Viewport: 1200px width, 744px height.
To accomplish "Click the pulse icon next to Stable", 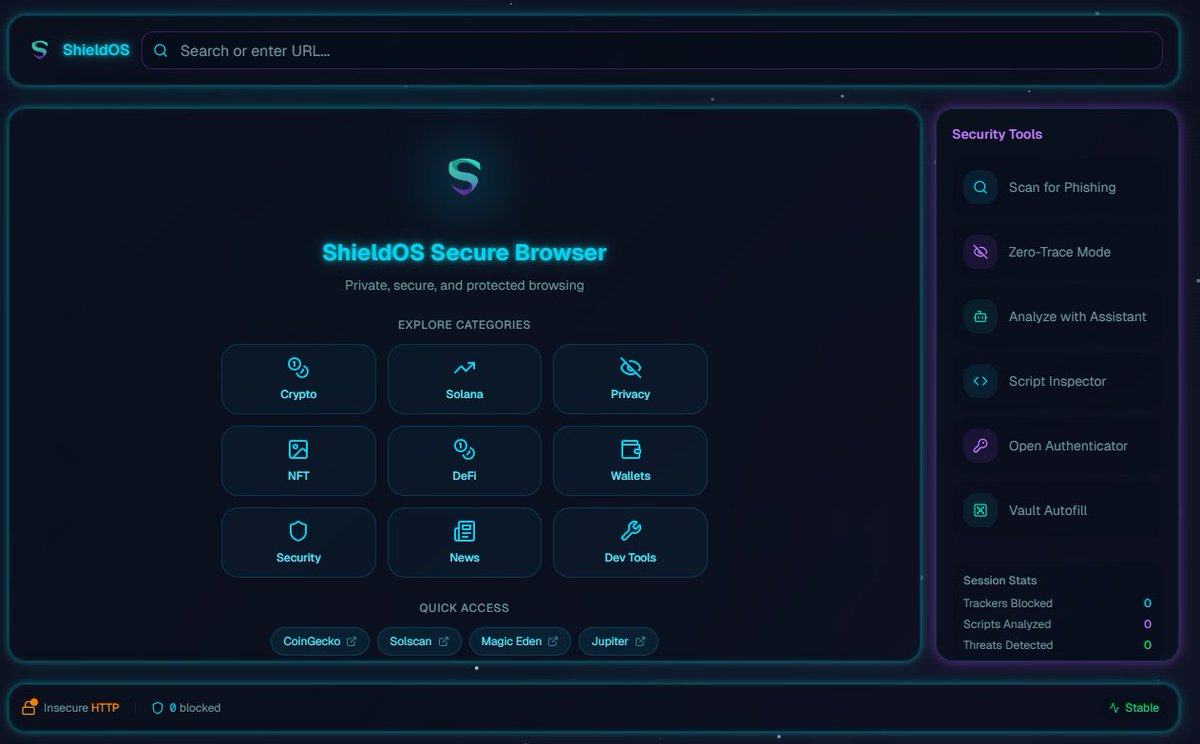I will (1114, 708).
